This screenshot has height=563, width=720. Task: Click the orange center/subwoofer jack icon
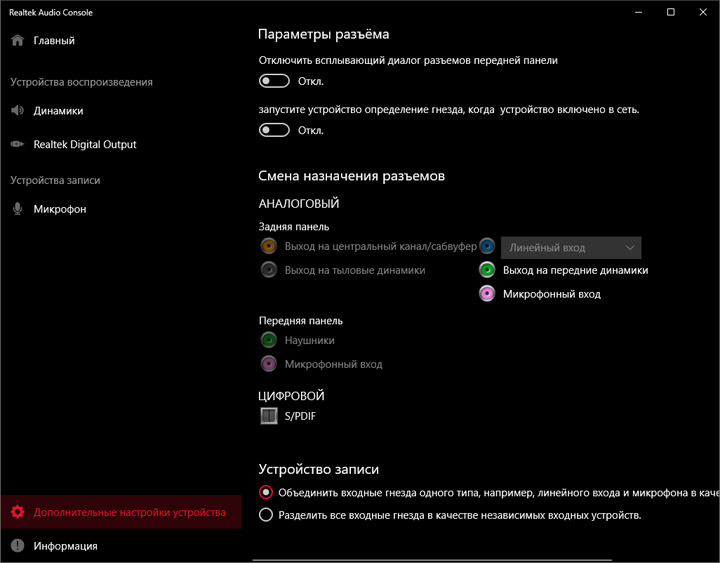pyautogui.click(x=268, y=246)
